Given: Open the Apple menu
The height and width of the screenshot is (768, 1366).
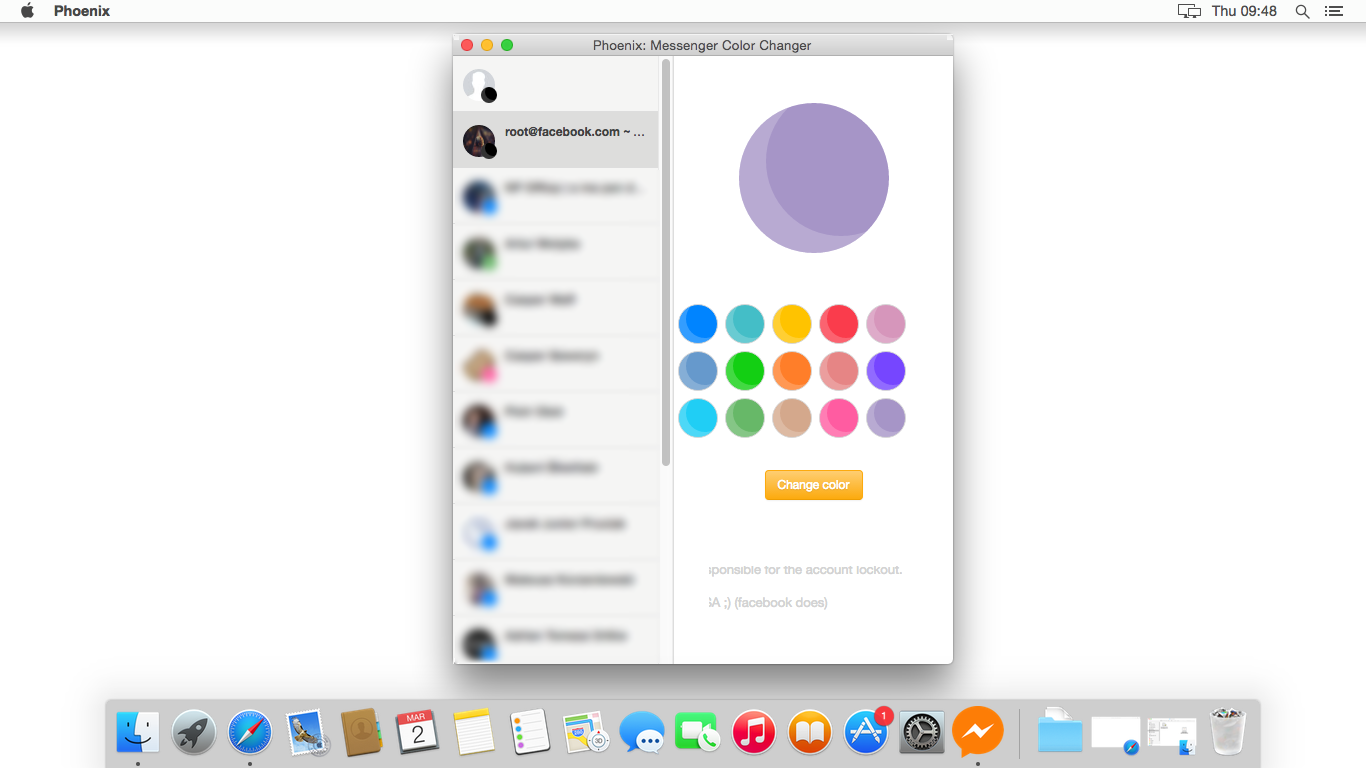Looking at the screenshot, I should (x=27, y=11).
